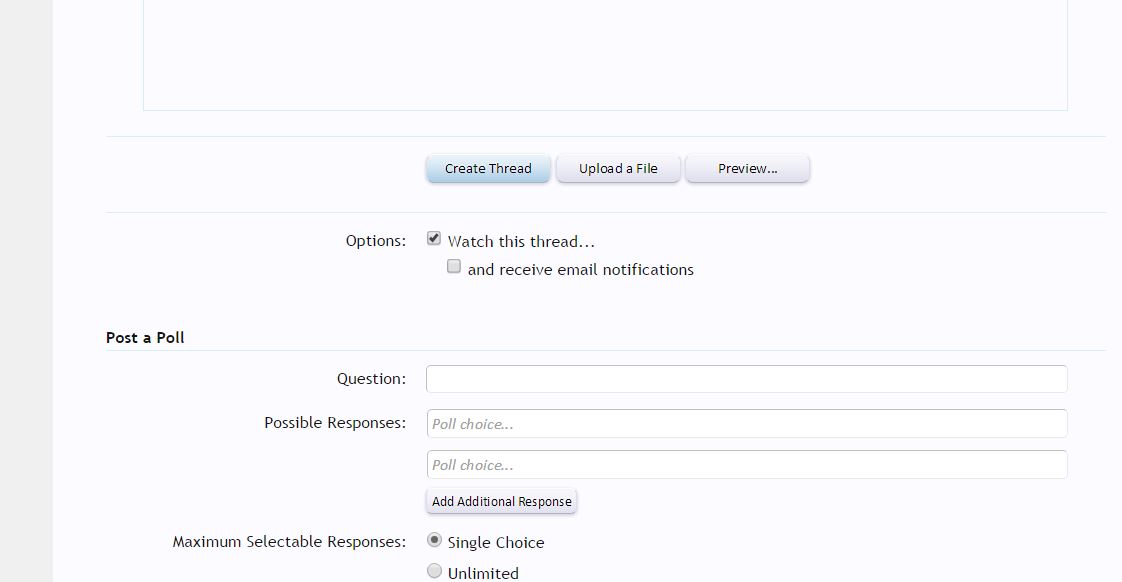Click the 'Post a Poll' section heading
This screenshot has height=582, width=1122.
click(x=145, y=338)
